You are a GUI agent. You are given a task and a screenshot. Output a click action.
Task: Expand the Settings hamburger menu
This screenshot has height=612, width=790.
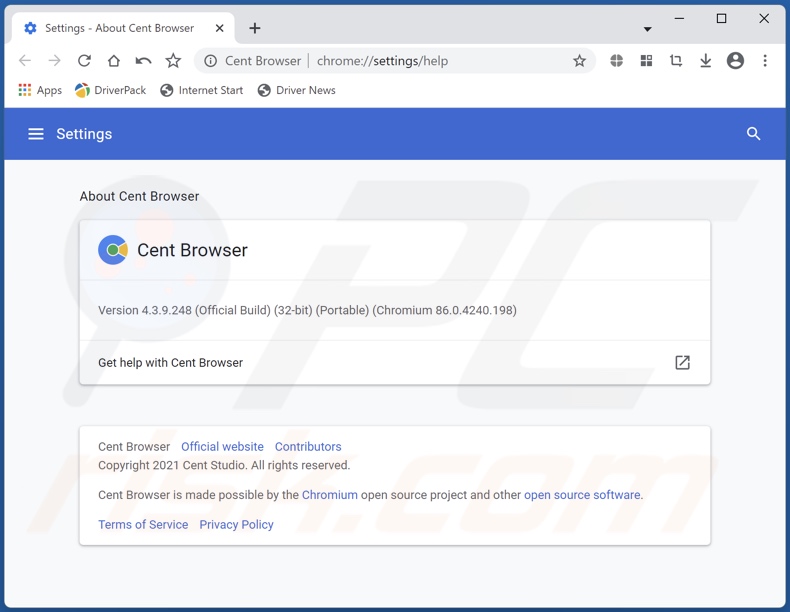point(36,134)
